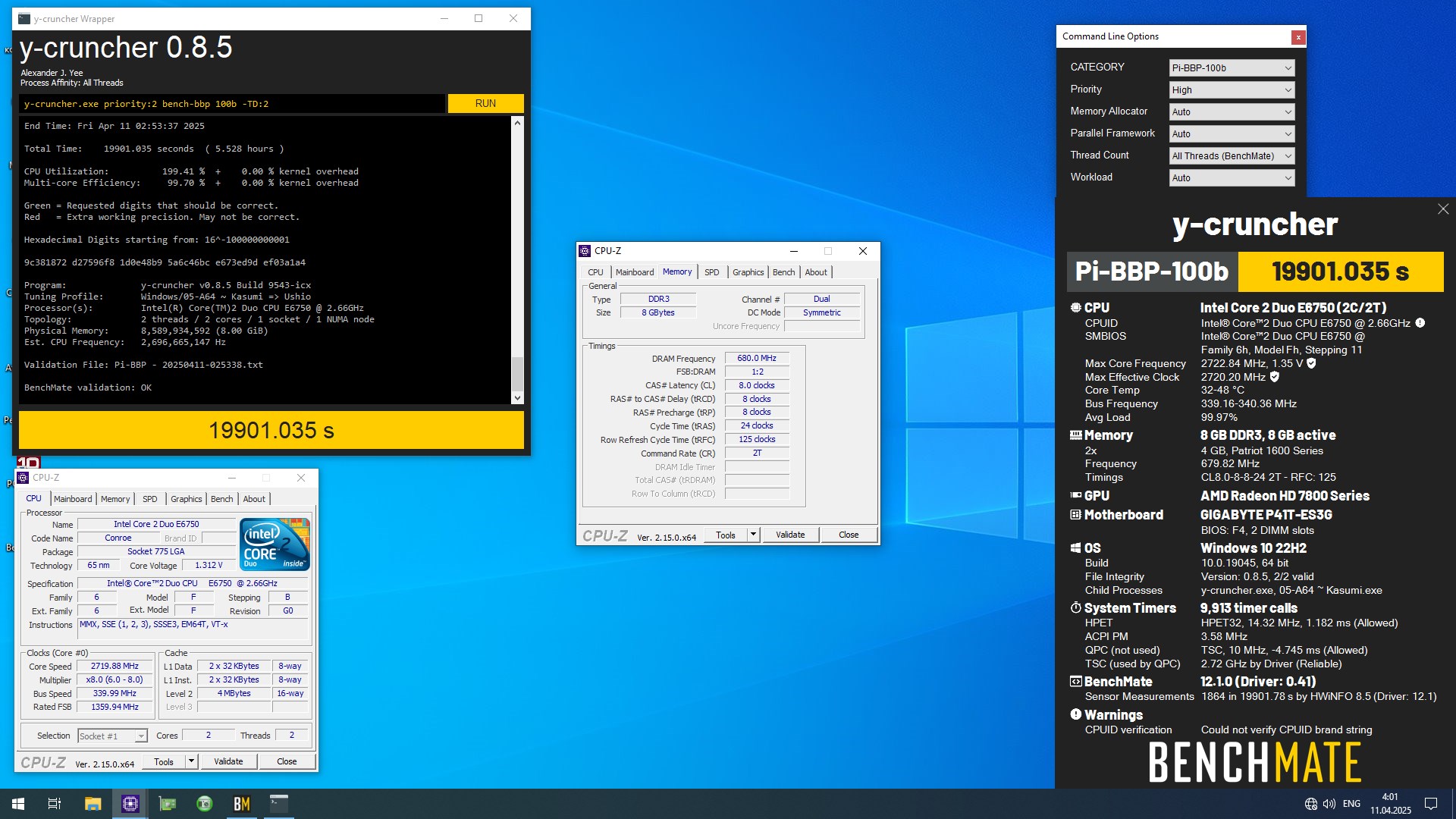Click the OS Windows logo icon in BenchMate
The height and width of the screenshot is (819, 1456).
[1075, 548]
